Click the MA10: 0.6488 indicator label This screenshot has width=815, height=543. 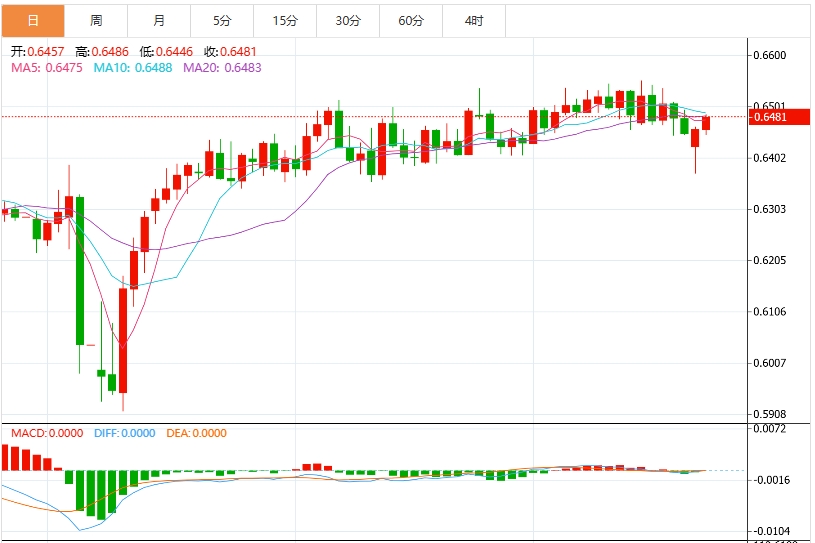point(133,68)
